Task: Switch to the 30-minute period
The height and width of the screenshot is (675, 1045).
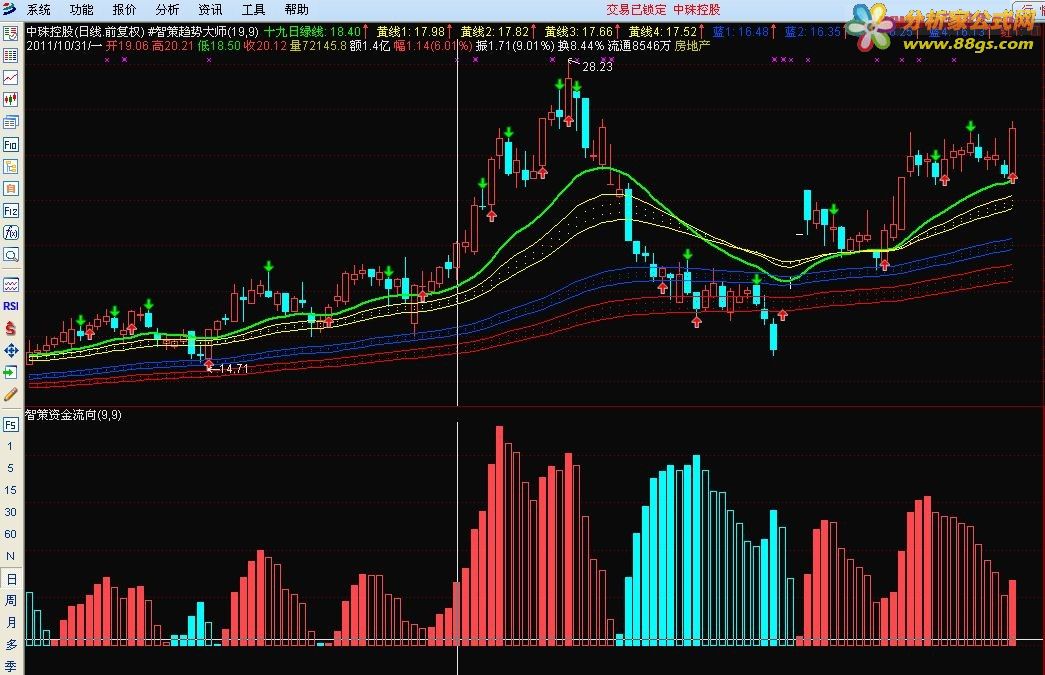Action: click(x=10, y=512)
